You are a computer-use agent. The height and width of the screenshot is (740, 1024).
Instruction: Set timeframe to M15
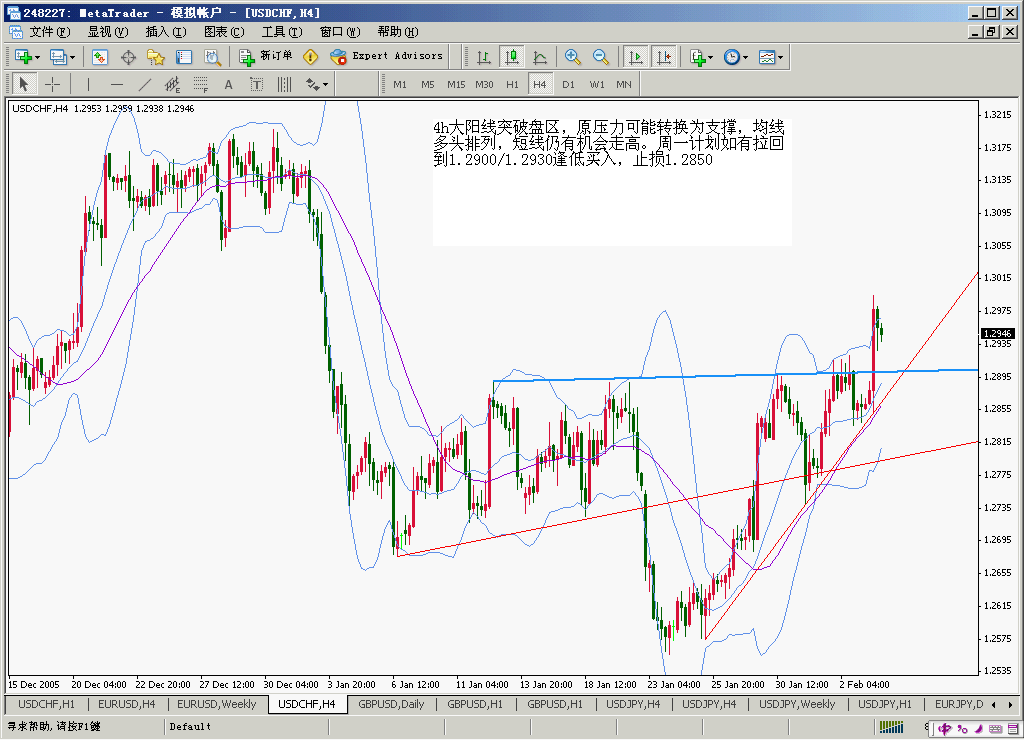click(456, 84)
